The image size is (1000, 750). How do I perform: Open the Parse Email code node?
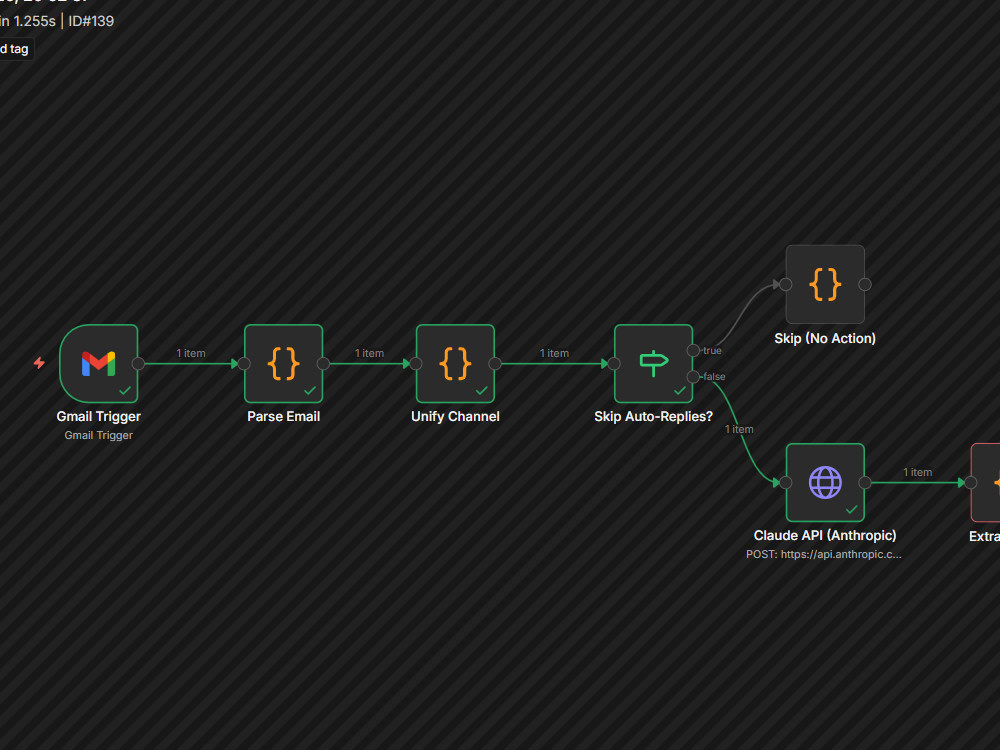[284, 364]
